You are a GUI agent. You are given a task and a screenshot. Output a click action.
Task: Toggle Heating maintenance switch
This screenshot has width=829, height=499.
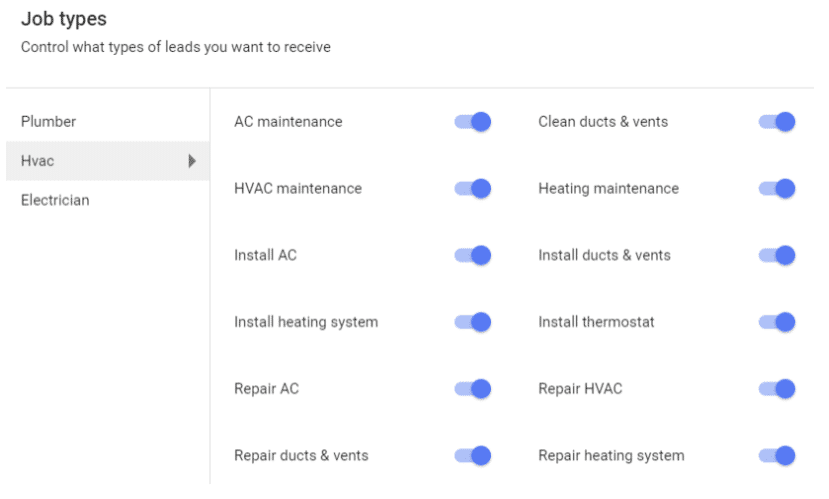[776, 189]
